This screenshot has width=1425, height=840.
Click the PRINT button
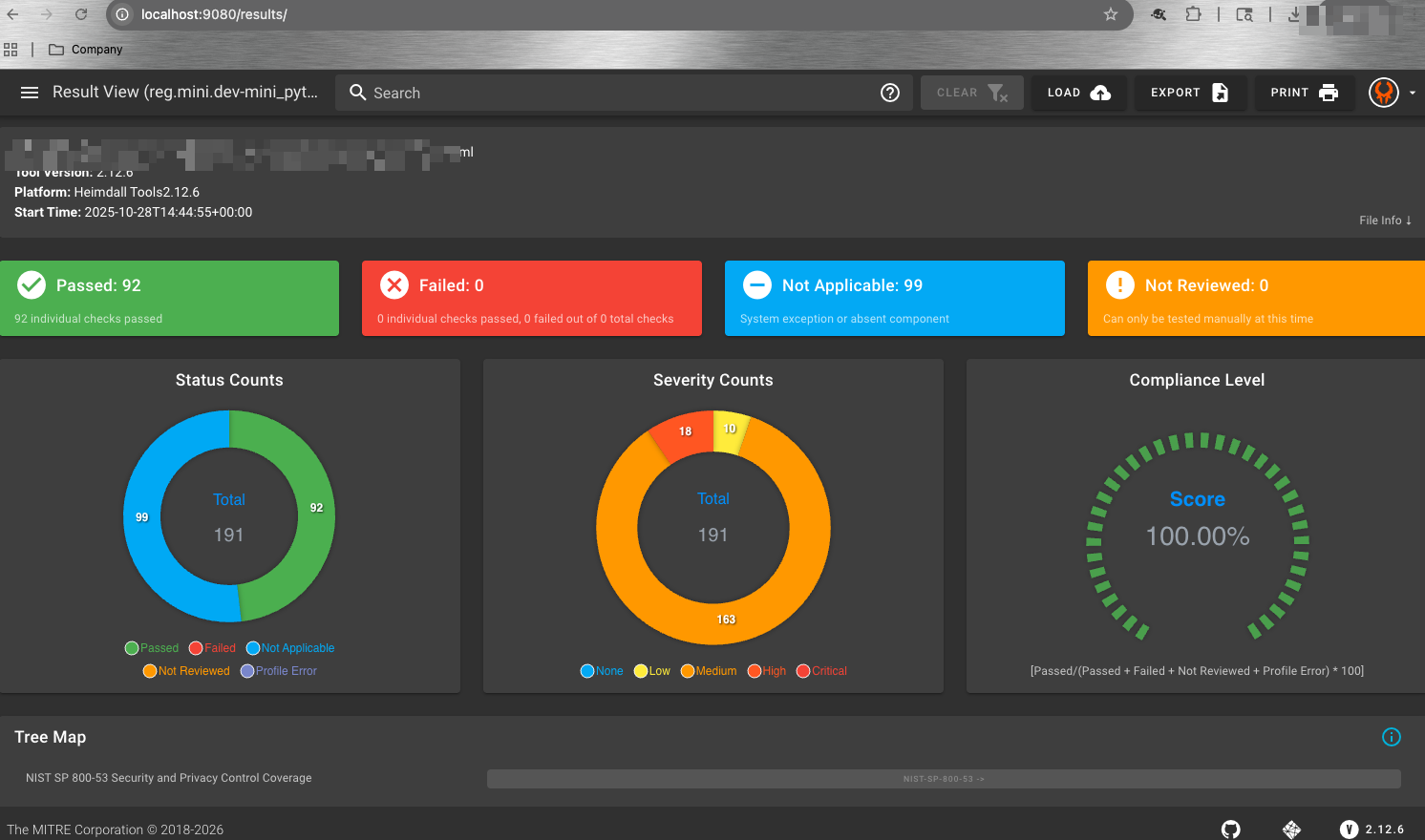point(1305,93)
